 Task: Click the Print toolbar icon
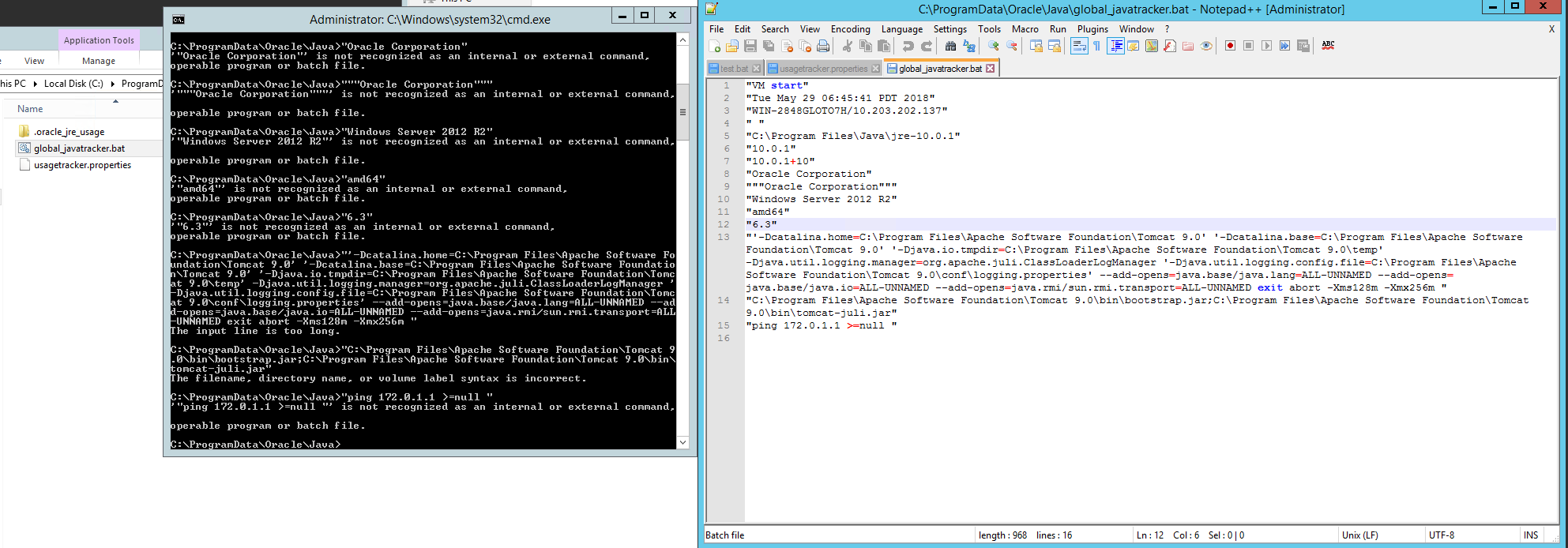tap(823, 47)
